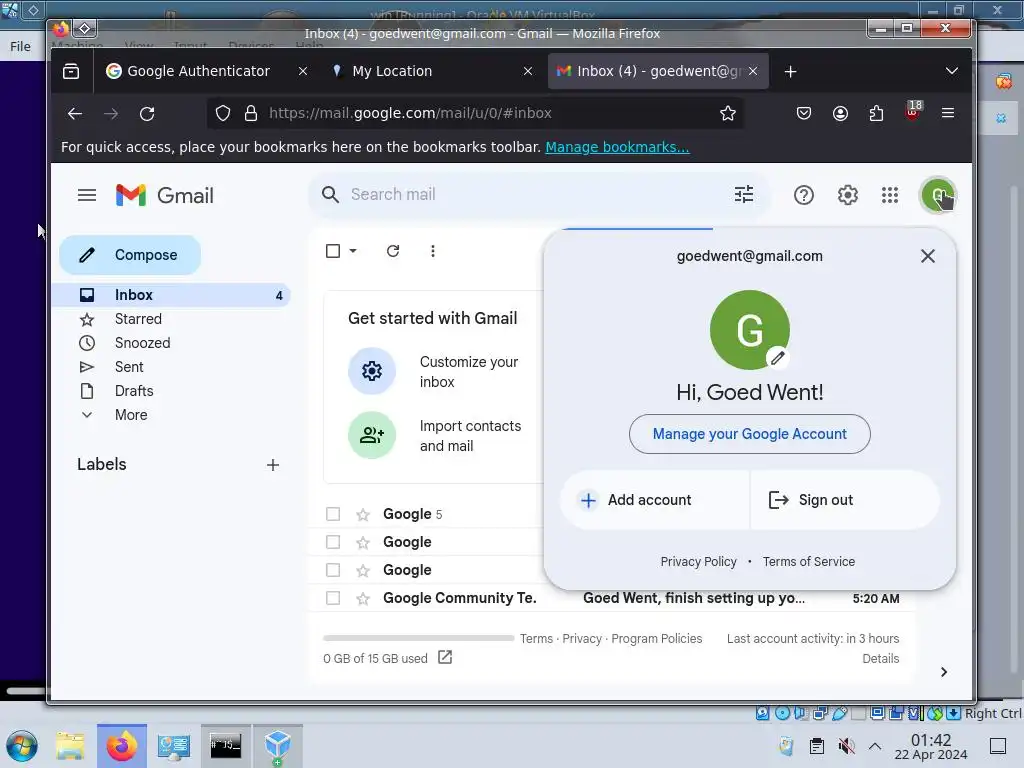Expand side panel arrow at bottom right
This screenshot has height=768, width=1024.
pos(944,672)
